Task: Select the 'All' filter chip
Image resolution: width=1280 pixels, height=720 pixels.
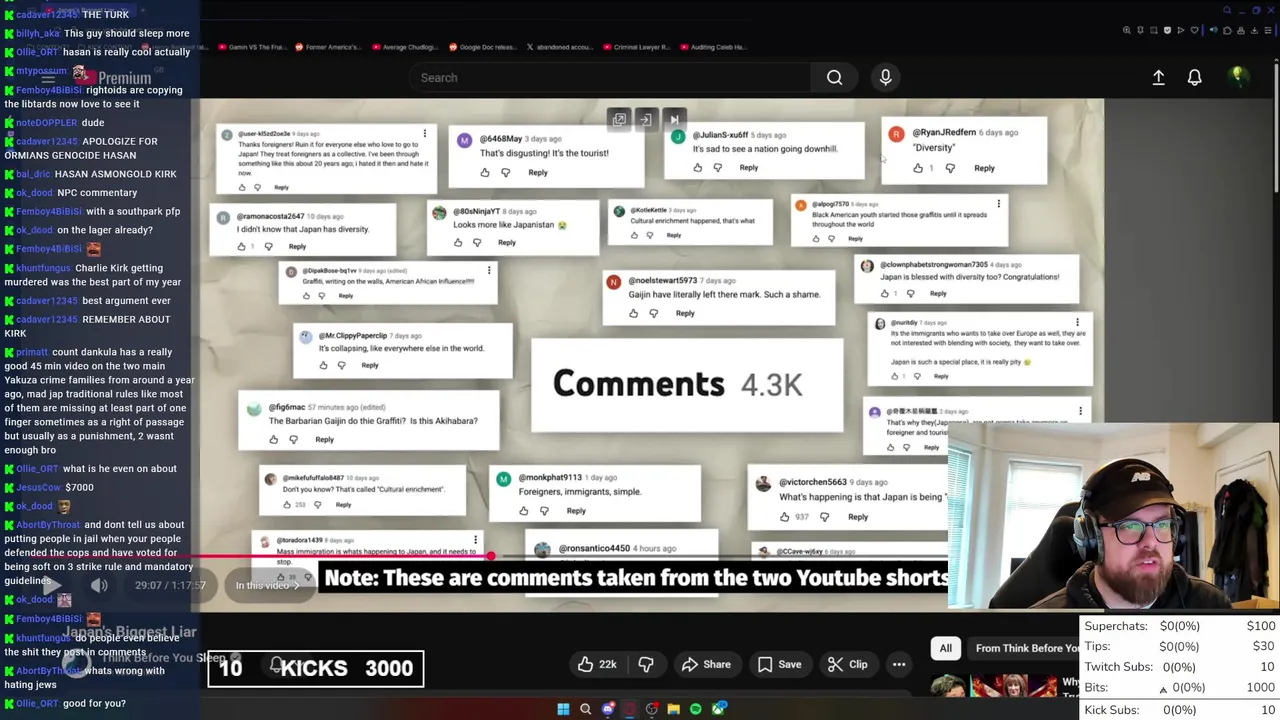Action: tap(945, 648)
